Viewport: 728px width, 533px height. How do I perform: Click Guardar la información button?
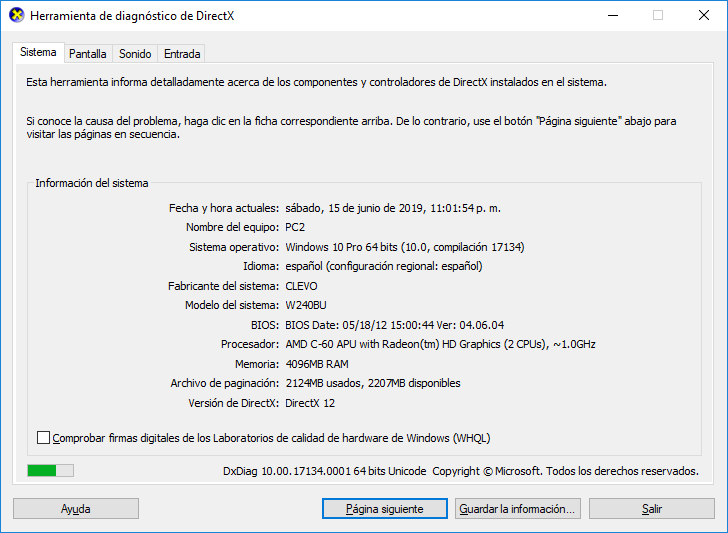(x=518, y=509)
